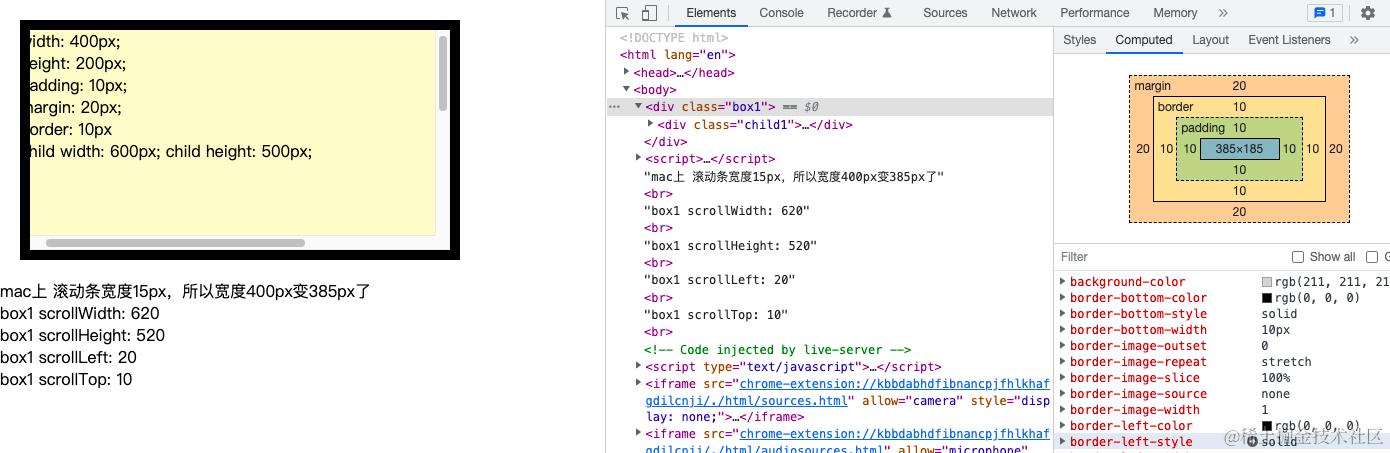Open the Performance tab
The image size is (1390, 453).
pos(1095,13)
